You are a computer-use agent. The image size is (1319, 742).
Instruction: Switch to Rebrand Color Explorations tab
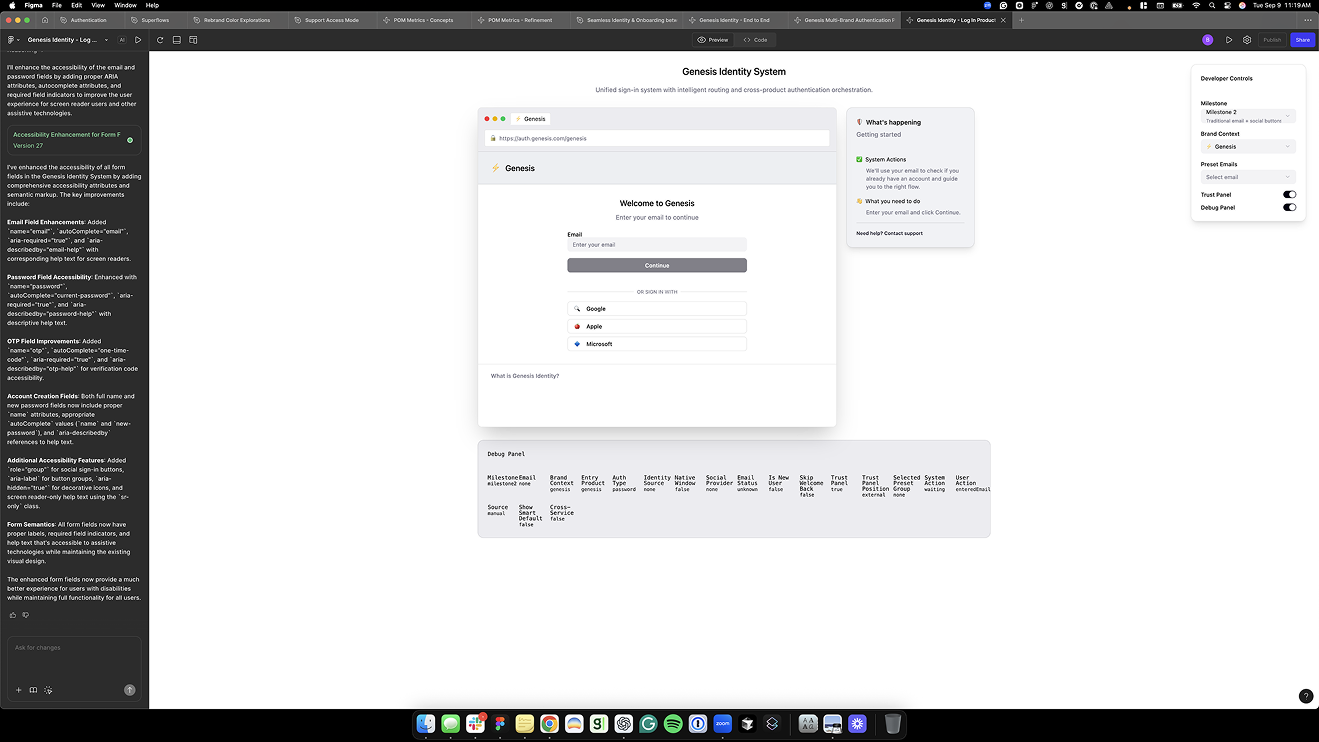coord(237,20)
